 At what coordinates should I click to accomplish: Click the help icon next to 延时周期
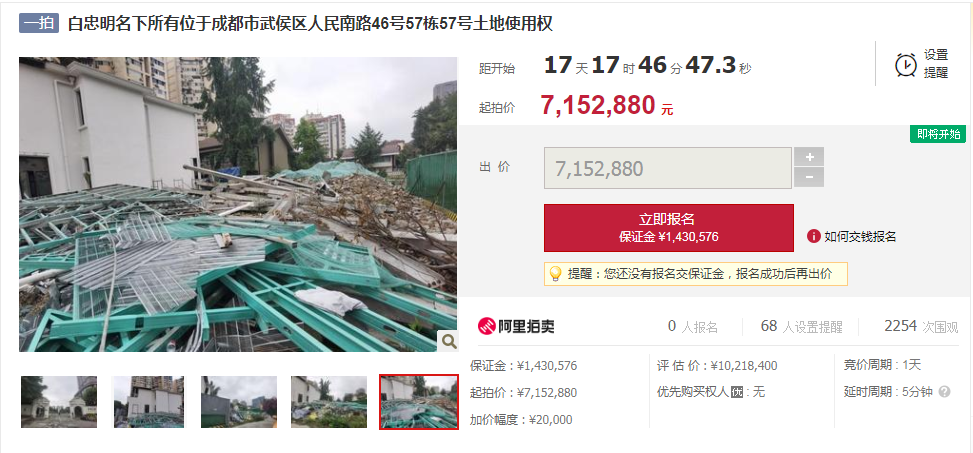click(x=944, y=392)
